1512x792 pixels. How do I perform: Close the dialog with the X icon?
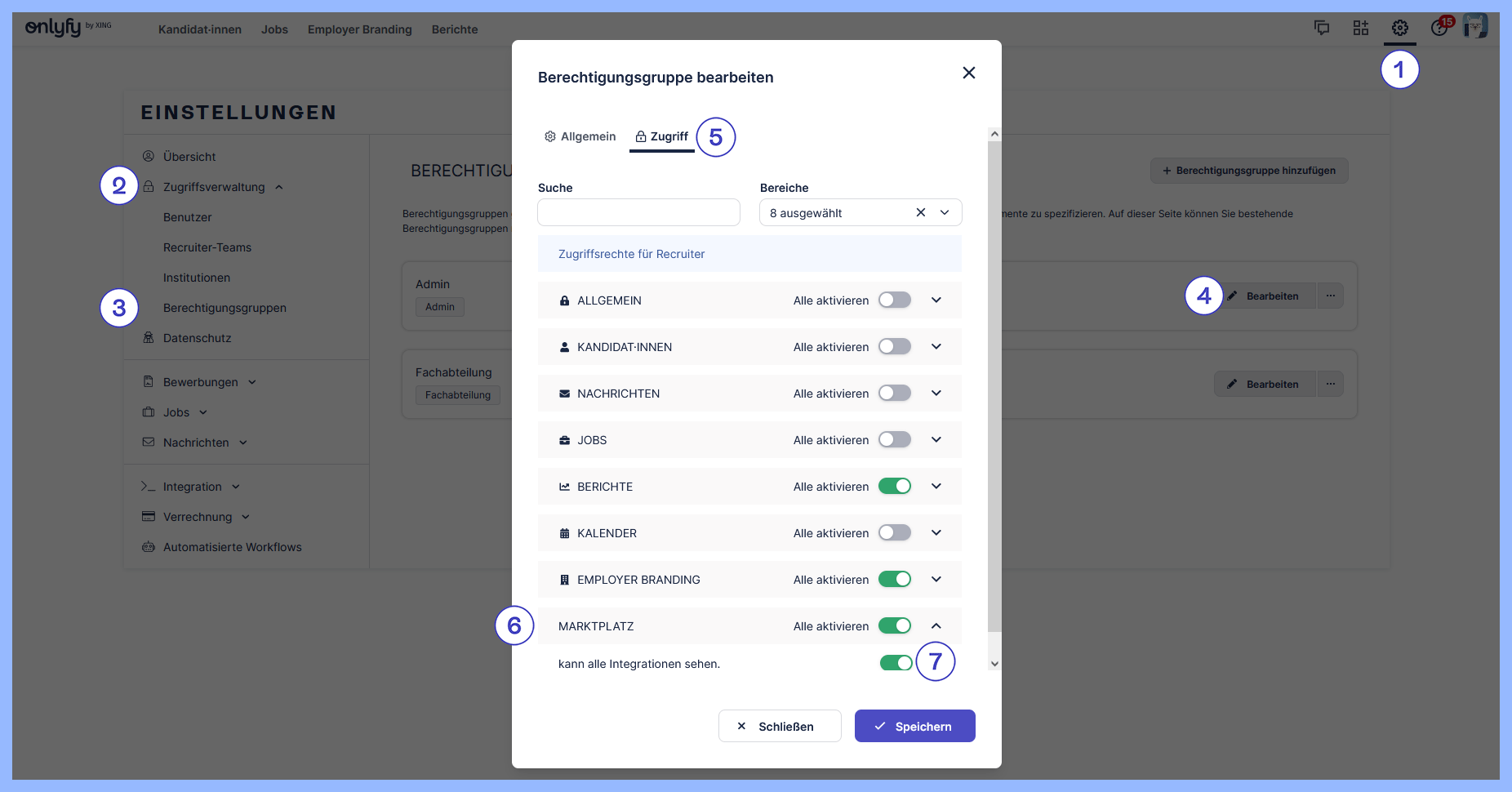pyautogui.click(x=968, y=73)
